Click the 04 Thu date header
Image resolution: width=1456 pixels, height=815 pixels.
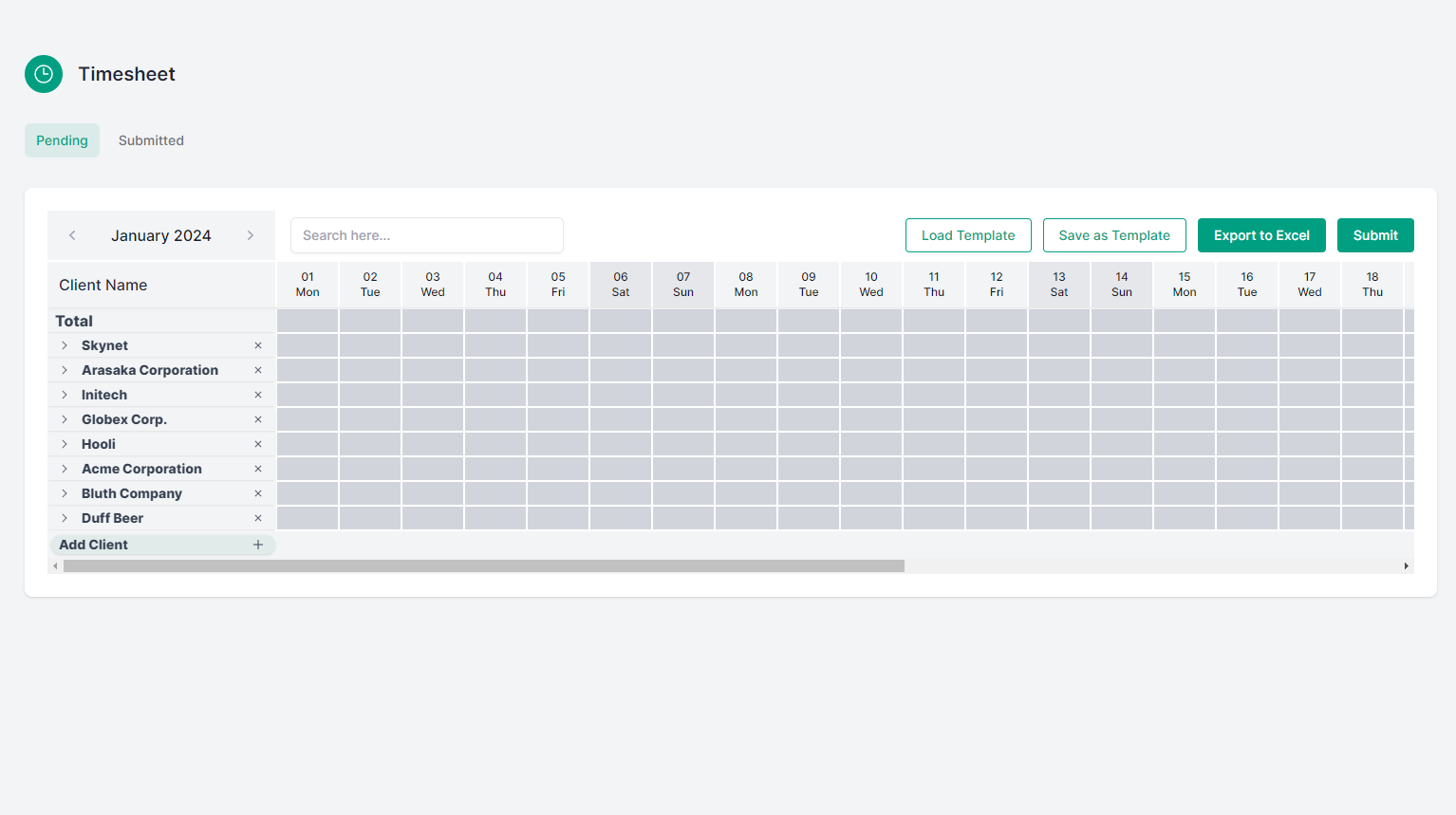click(495, 285)
